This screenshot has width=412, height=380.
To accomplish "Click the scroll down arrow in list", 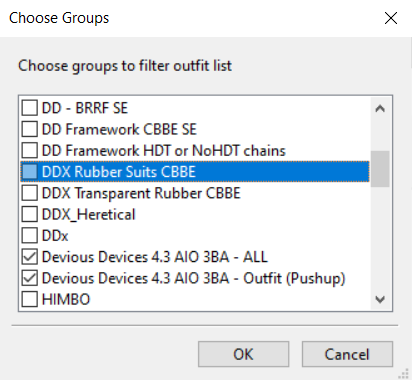I will point(380,299).
